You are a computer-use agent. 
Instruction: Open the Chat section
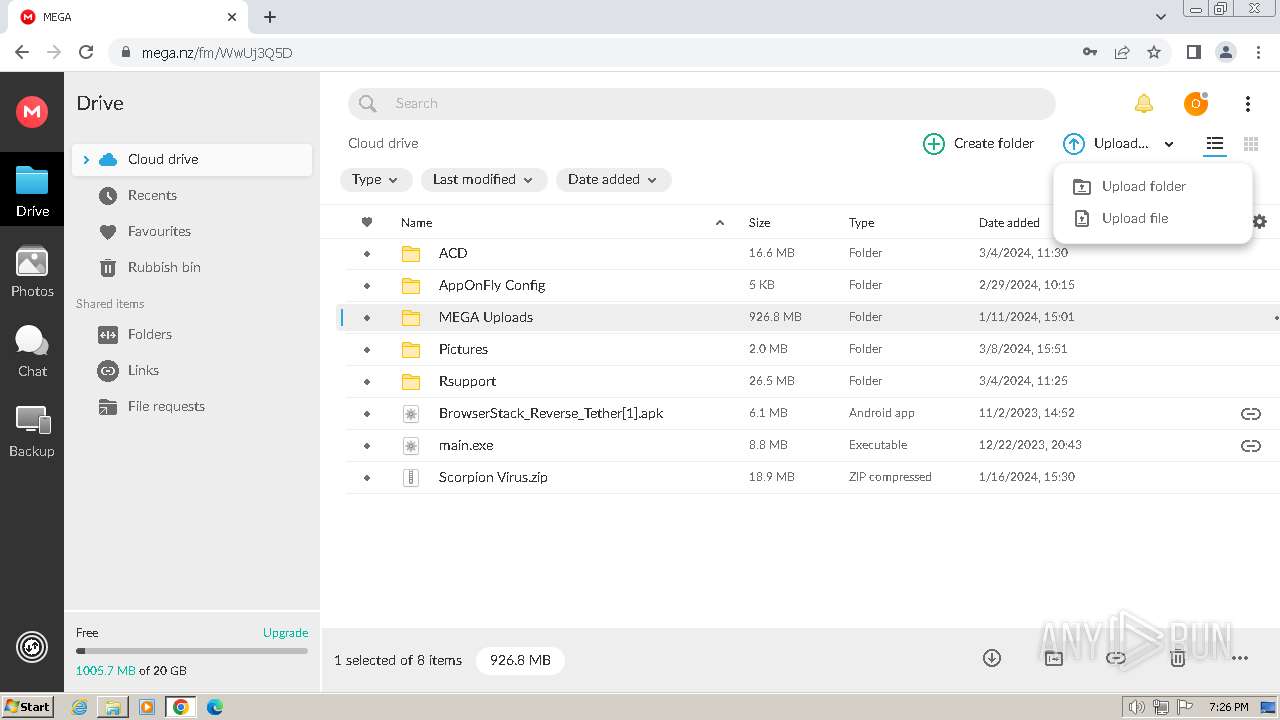(32, 352)
